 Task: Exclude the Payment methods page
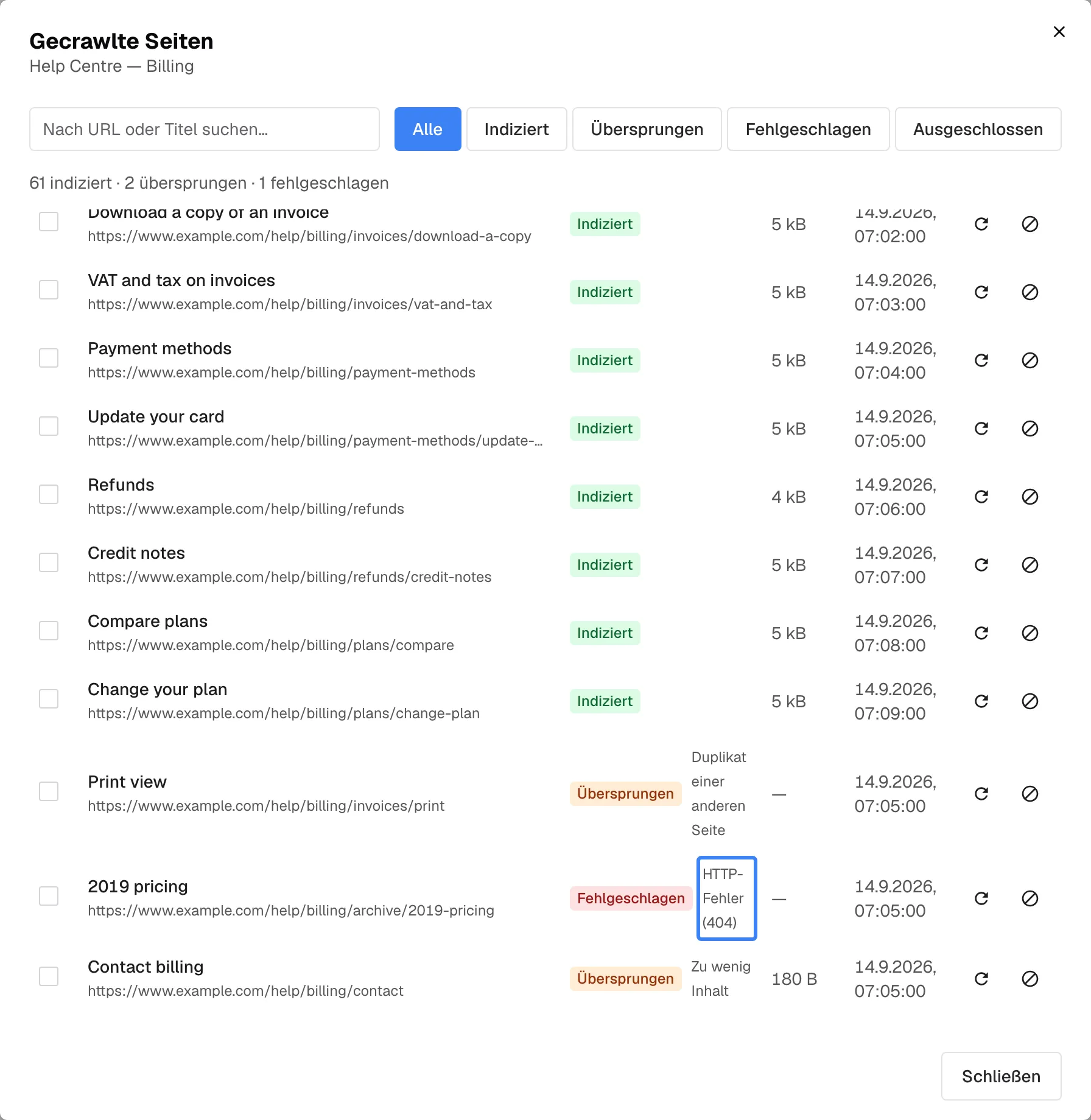point(1030,360)
